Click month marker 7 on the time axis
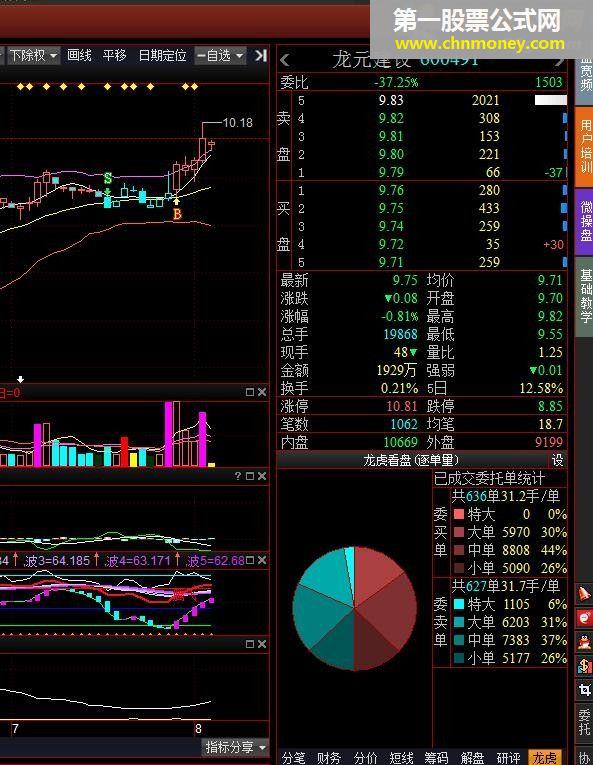Viewport: 593px width, 765px height. (15, 729)
